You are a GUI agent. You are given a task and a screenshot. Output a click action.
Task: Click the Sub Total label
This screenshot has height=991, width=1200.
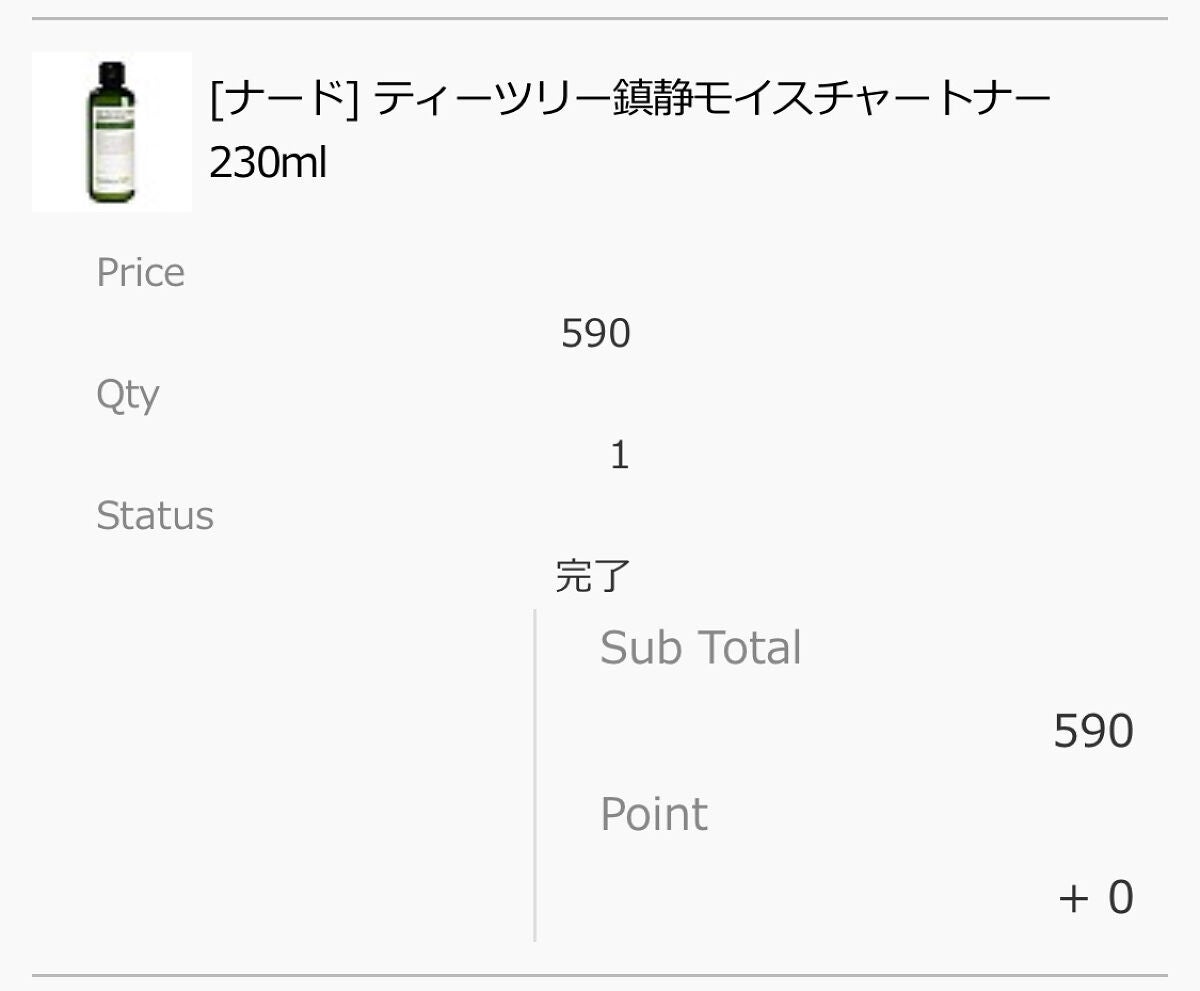(700, 648)
